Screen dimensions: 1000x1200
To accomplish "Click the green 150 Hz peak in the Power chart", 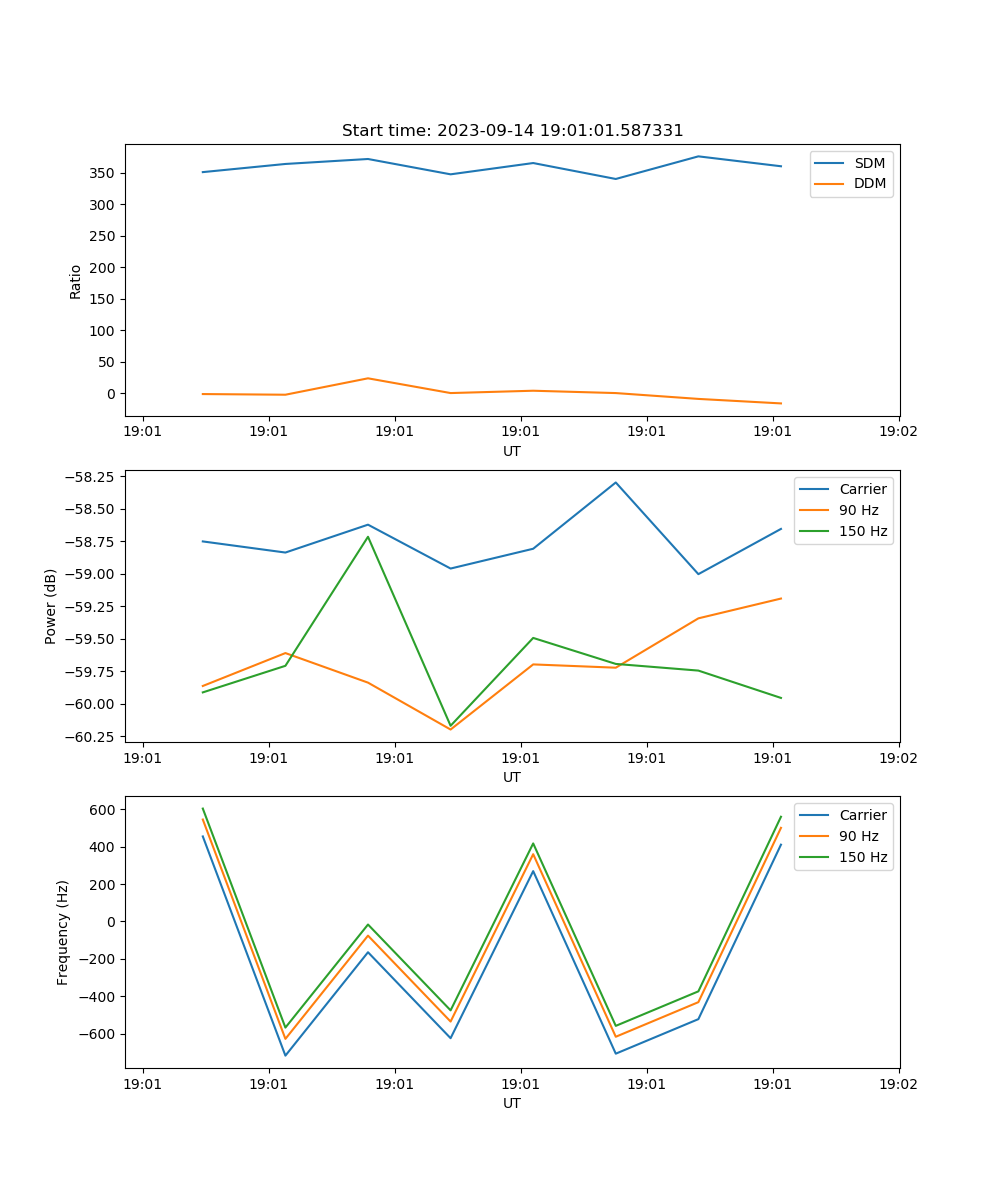I will pos(368,537).
